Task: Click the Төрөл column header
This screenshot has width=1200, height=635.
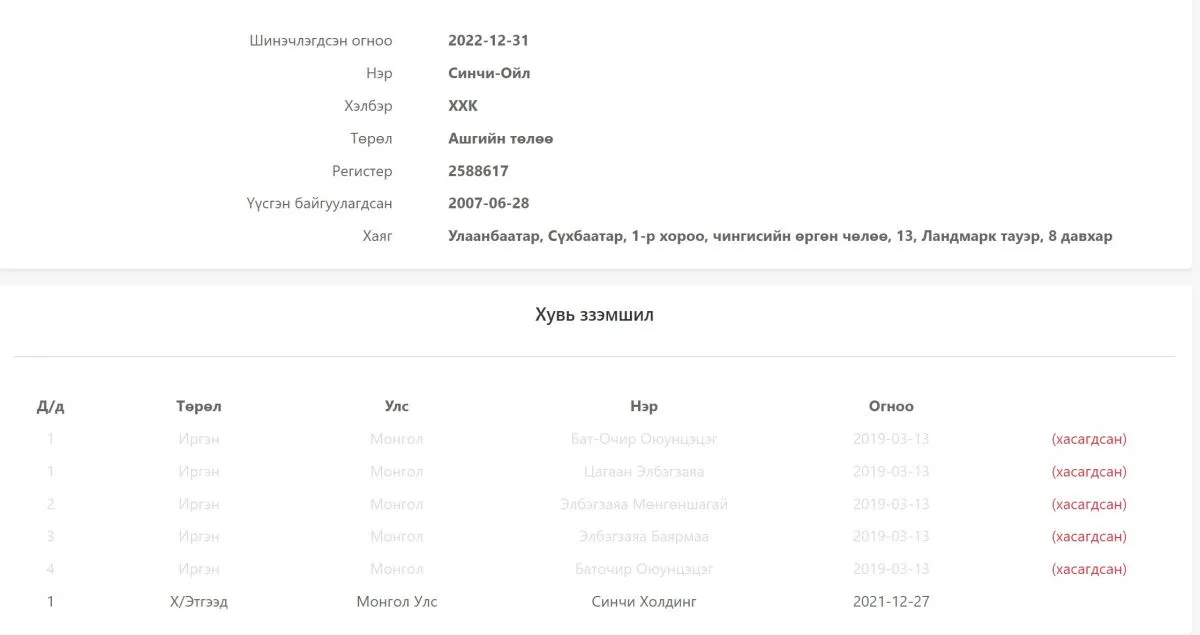Action: [x=199, y=406]
